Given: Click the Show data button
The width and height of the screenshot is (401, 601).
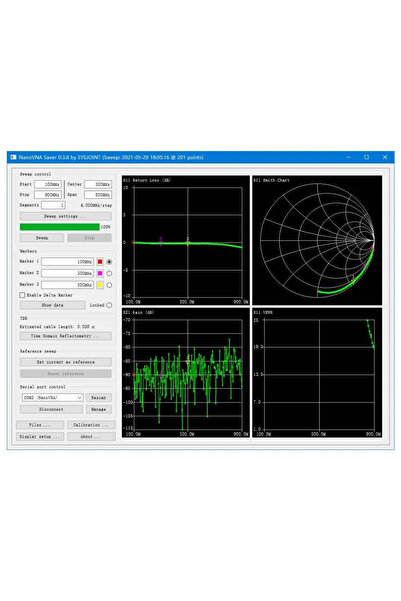Looking at the screenshot, I should (53, 305).
